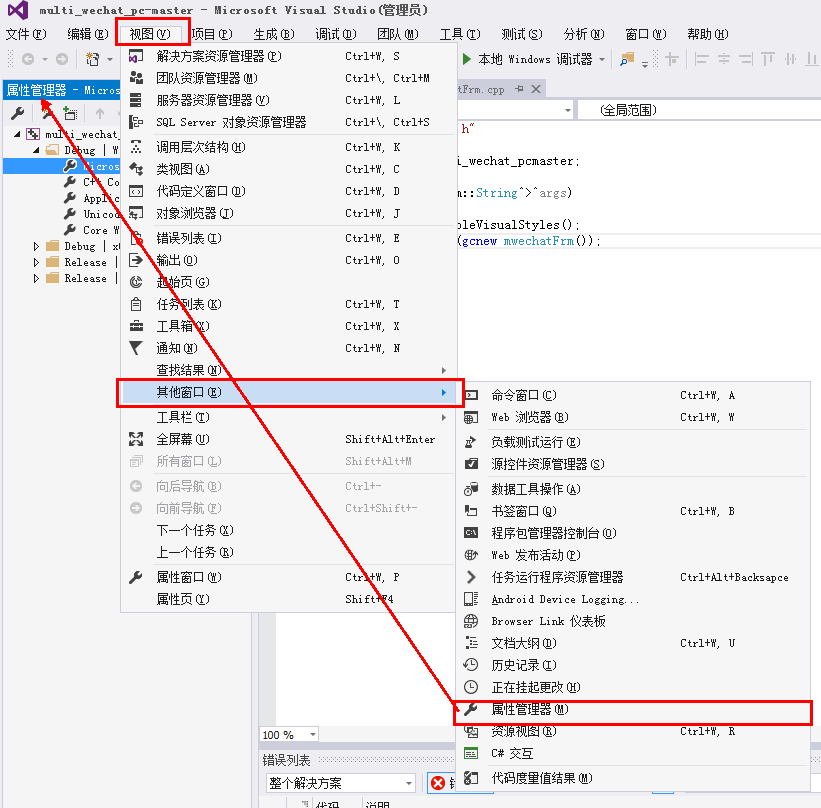Pin the mwechatFrm.cpp tab
The width and height of the screenshot is (821, 808).
click(520, 89)
